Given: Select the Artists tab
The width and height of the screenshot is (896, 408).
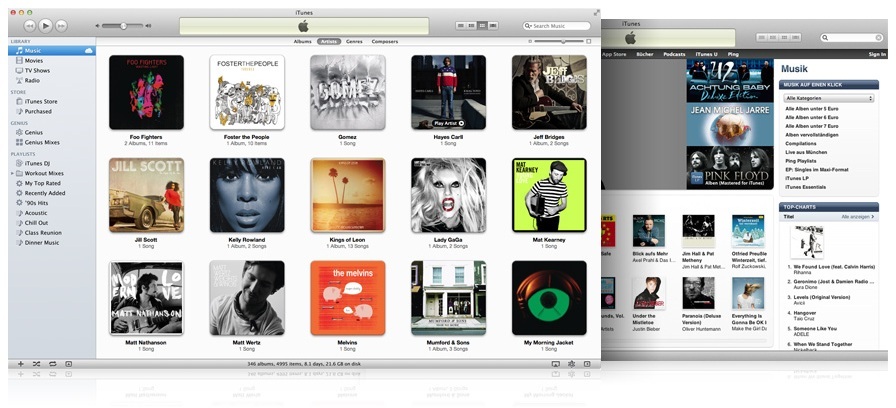Looking at the screenshot, I should 329,42.
